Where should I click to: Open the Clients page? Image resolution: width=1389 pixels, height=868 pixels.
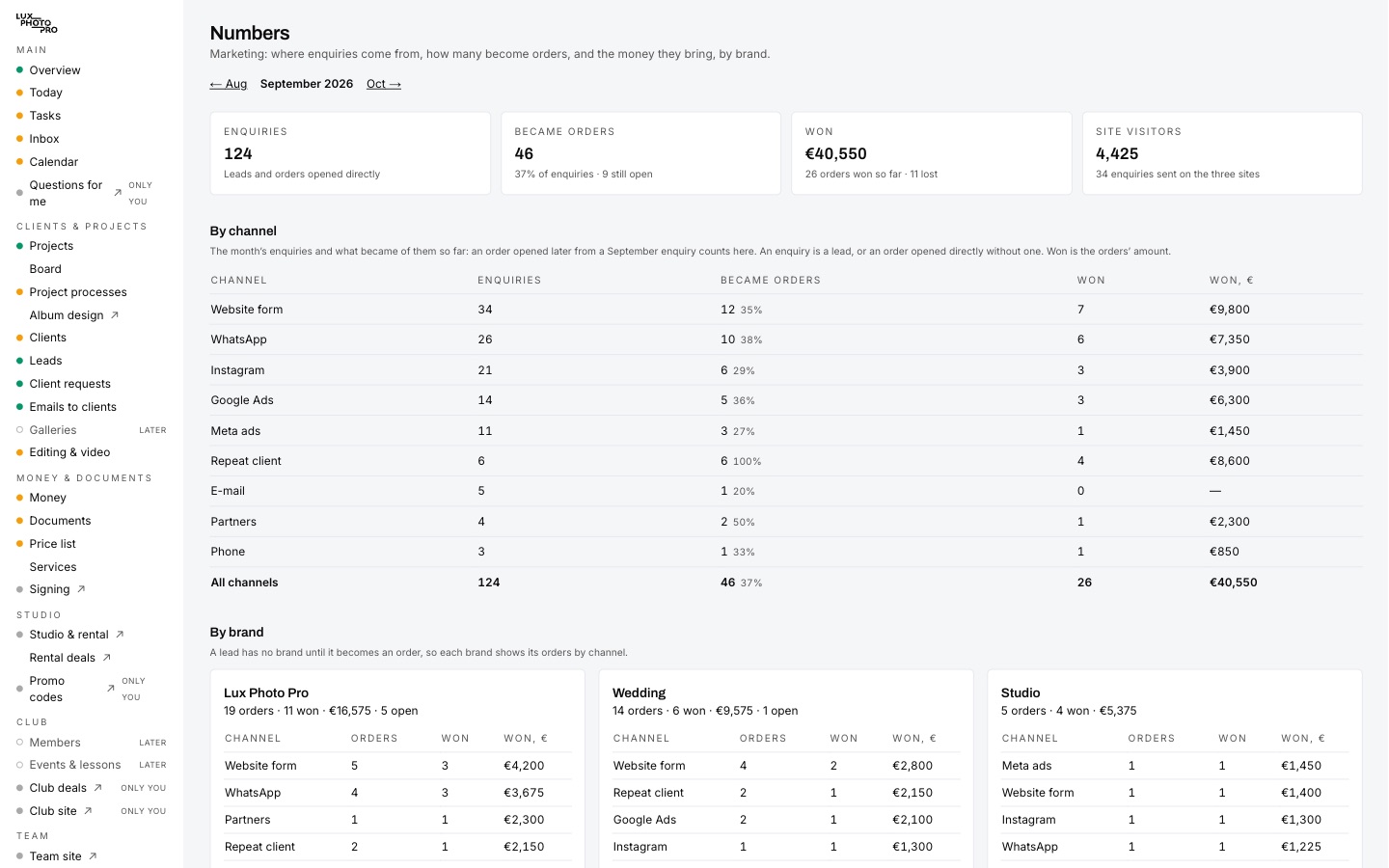click(48, 338)
